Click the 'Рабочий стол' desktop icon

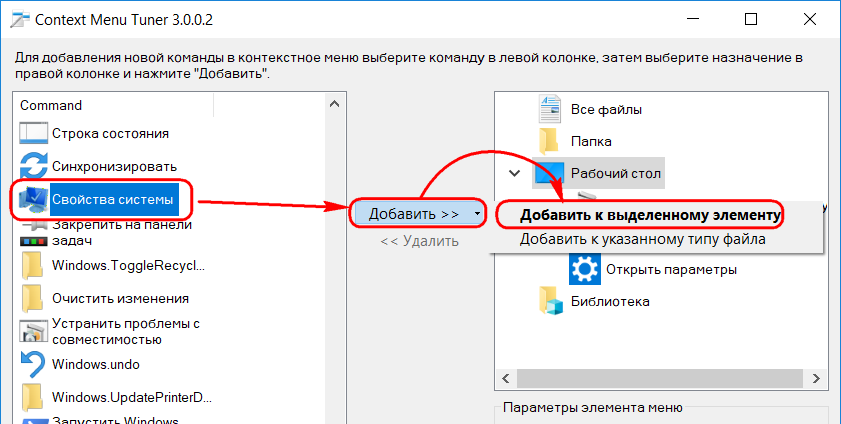549,173
